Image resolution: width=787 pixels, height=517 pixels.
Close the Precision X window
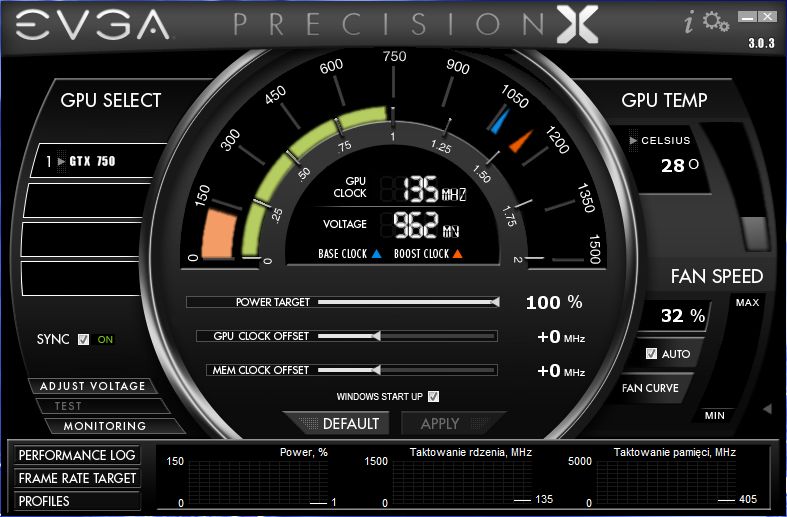click(x=767, y=18)
